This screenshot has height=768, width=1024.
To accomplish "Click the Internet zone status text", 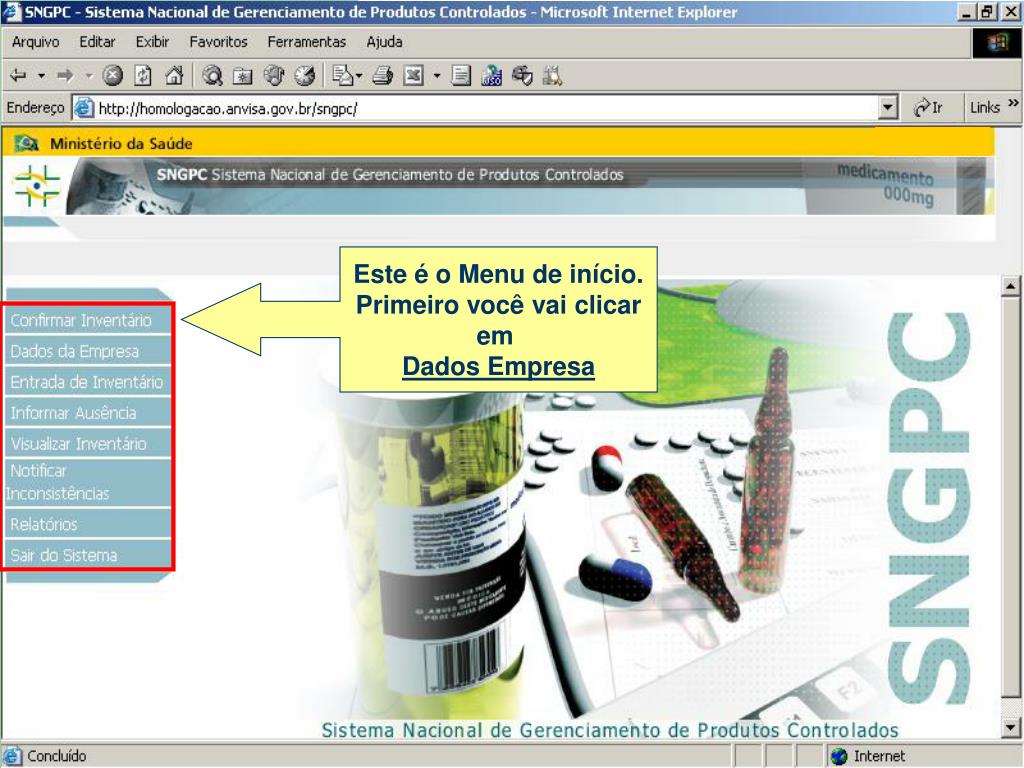I will [879, 756].
